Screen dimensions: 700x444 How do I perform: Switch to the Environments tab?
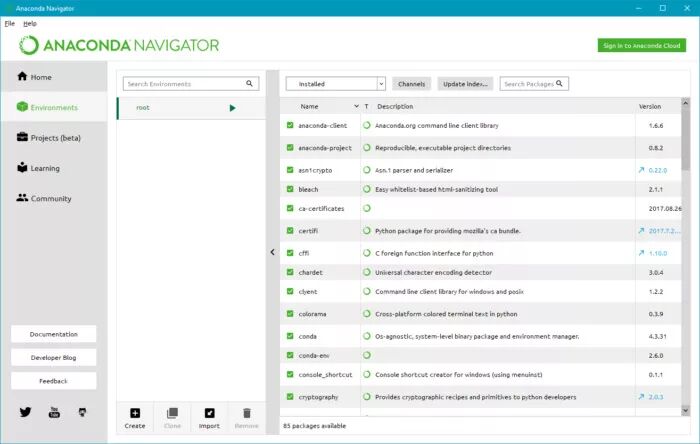click(x=54, y=107)
